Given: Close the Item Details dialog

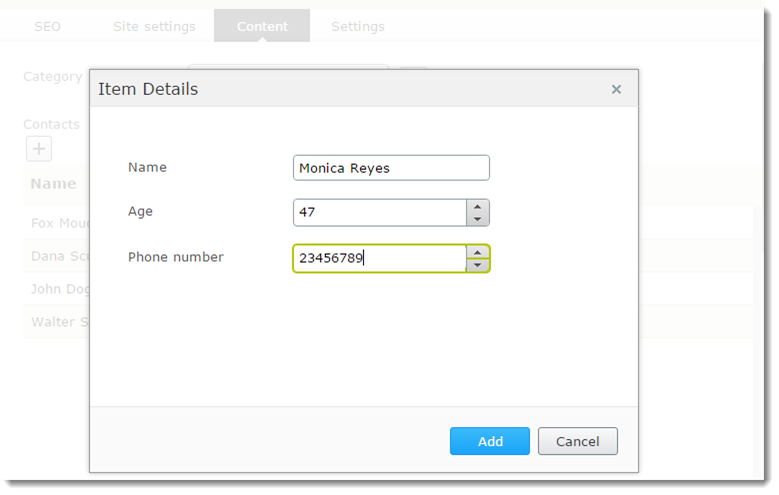Looking at the screenshot, I should click(x=616, y=90).
